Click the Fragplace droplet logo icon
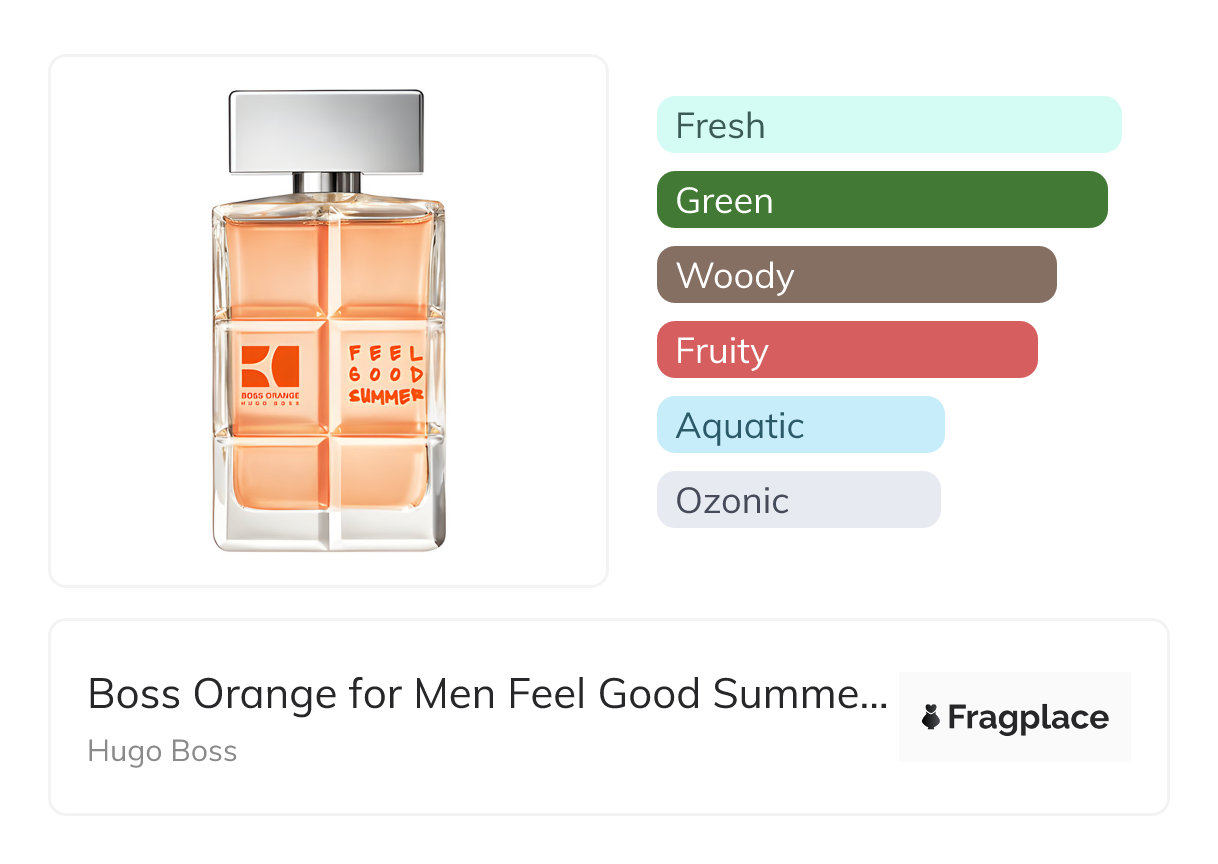1218x864 pixels. pyautogui.click(x=931, y=718)
